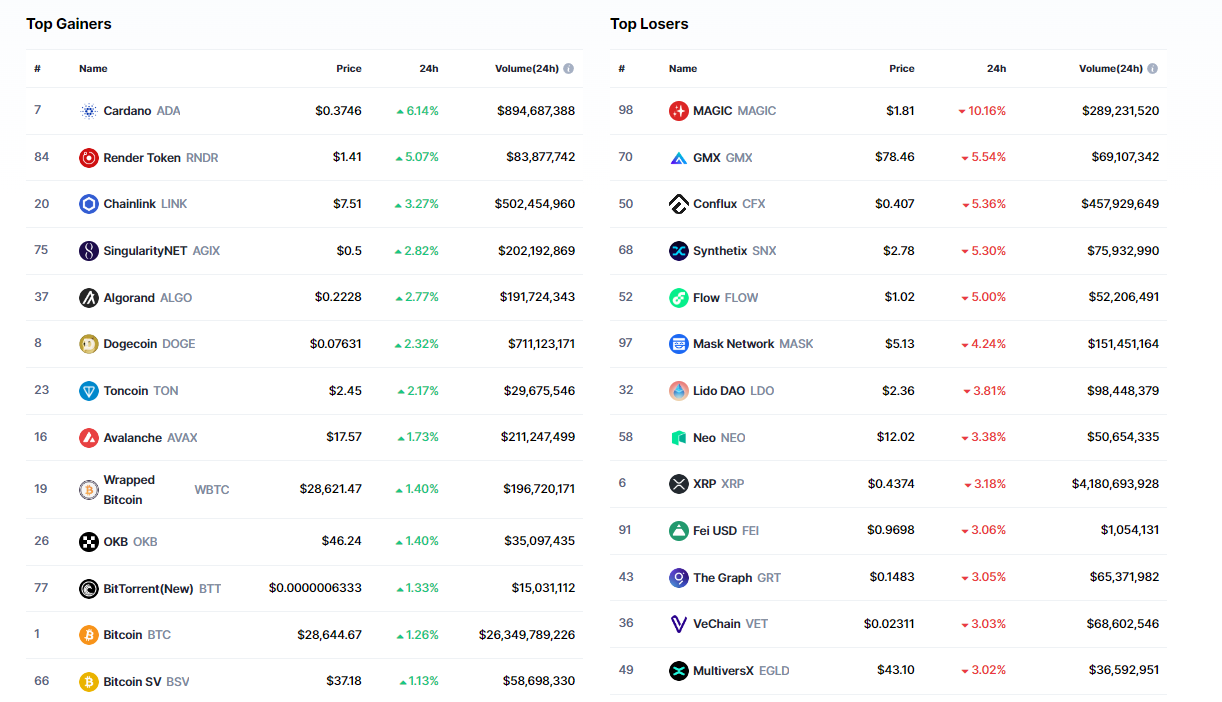Screen dimensions: 1222x702
Task: Click the Render Token red logo icon
Action: pyautogui.click(x=89, y=158)
